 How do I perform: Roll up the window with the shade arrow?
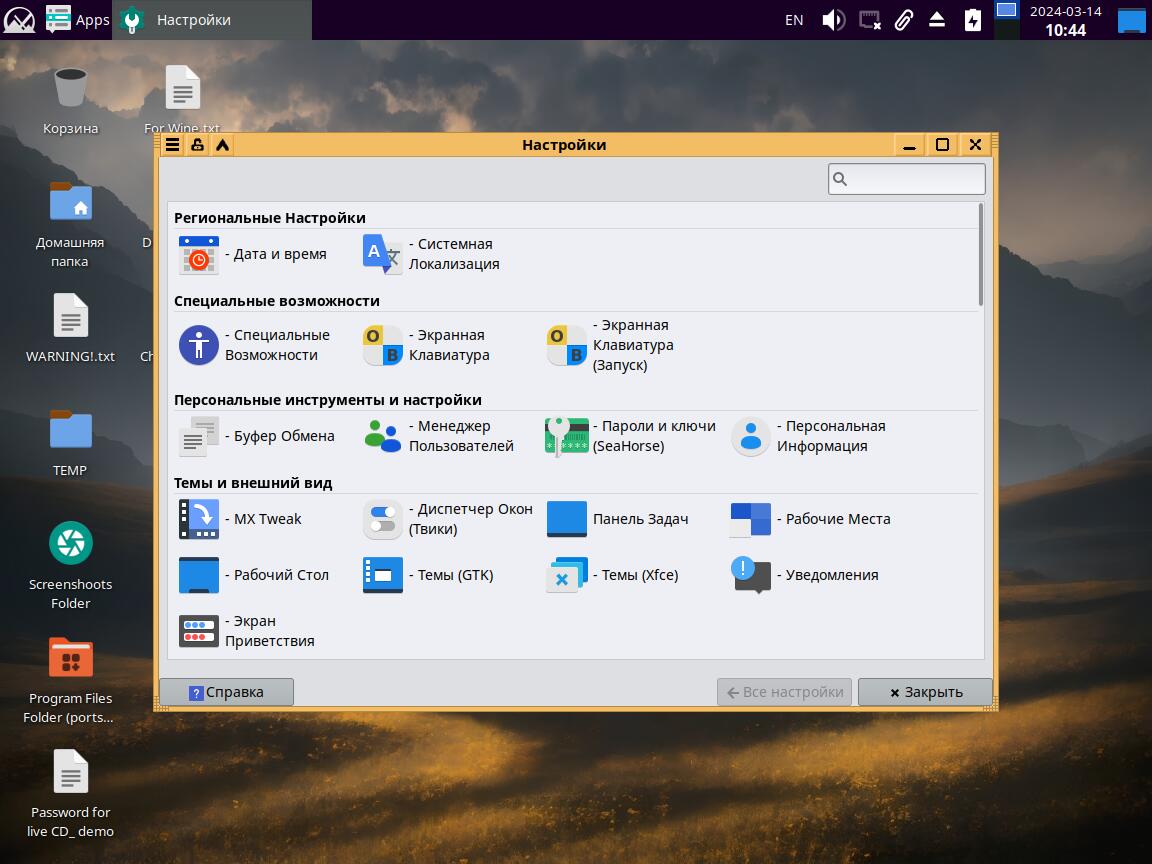click(222, 145)
